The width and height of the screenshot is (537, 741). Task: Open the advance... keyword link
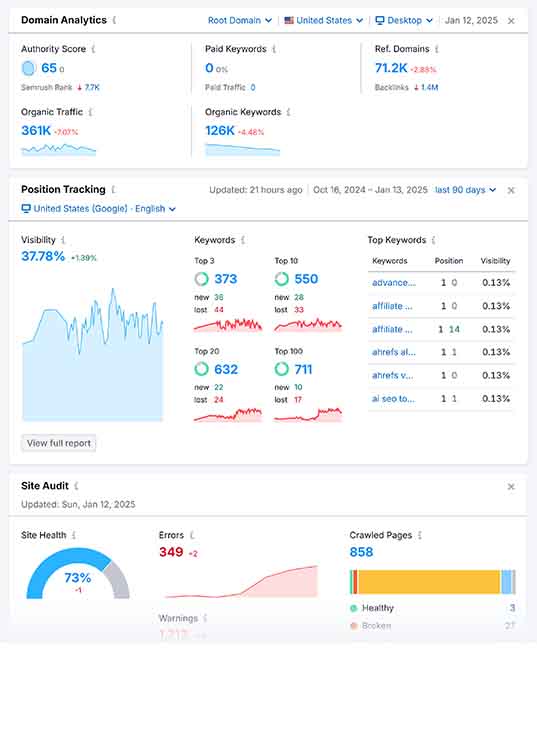pyautogui.click(x=394, y=283)
